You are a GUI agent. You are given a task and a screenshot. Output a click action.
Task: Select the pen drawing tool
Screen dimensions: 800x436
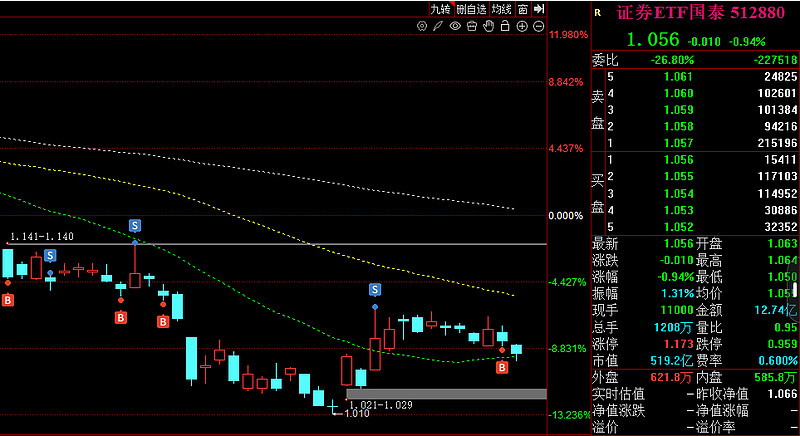(x=438, y=26)
